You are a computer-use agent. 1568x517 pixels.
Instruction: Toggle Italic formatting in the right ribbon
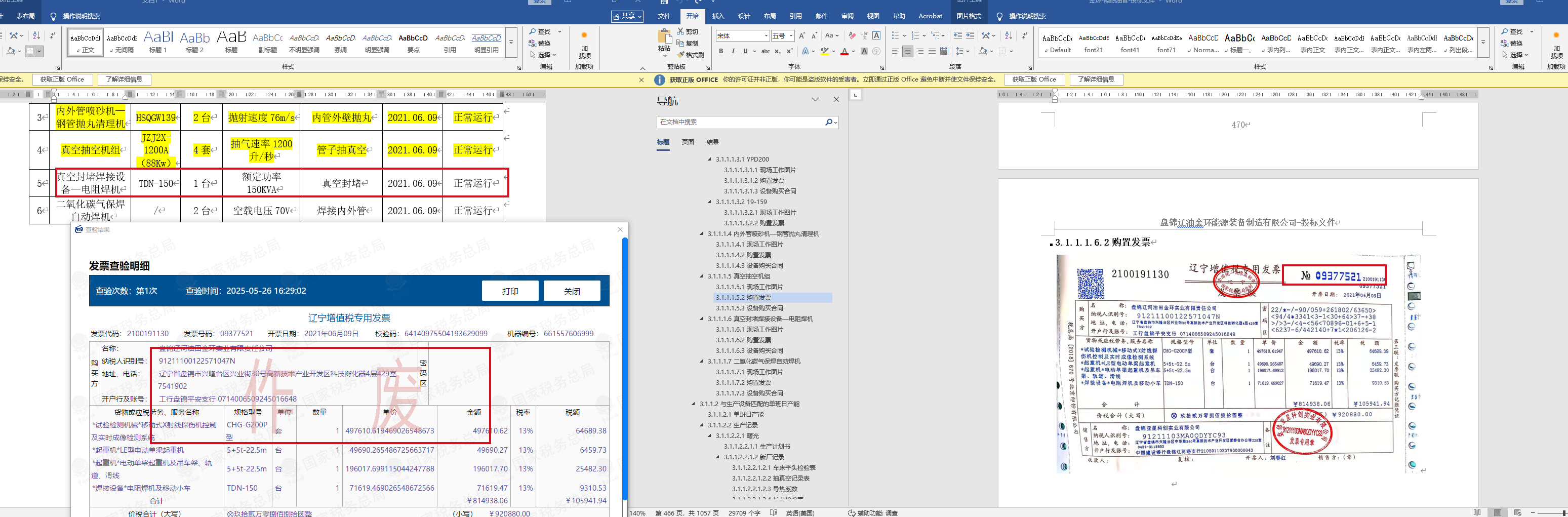[733, 52]
